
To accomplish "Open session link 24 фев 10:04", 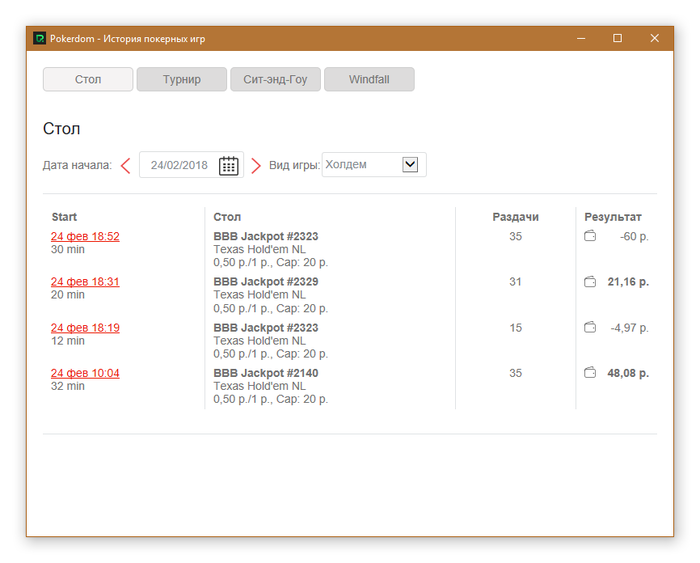I will click(85, 373).
